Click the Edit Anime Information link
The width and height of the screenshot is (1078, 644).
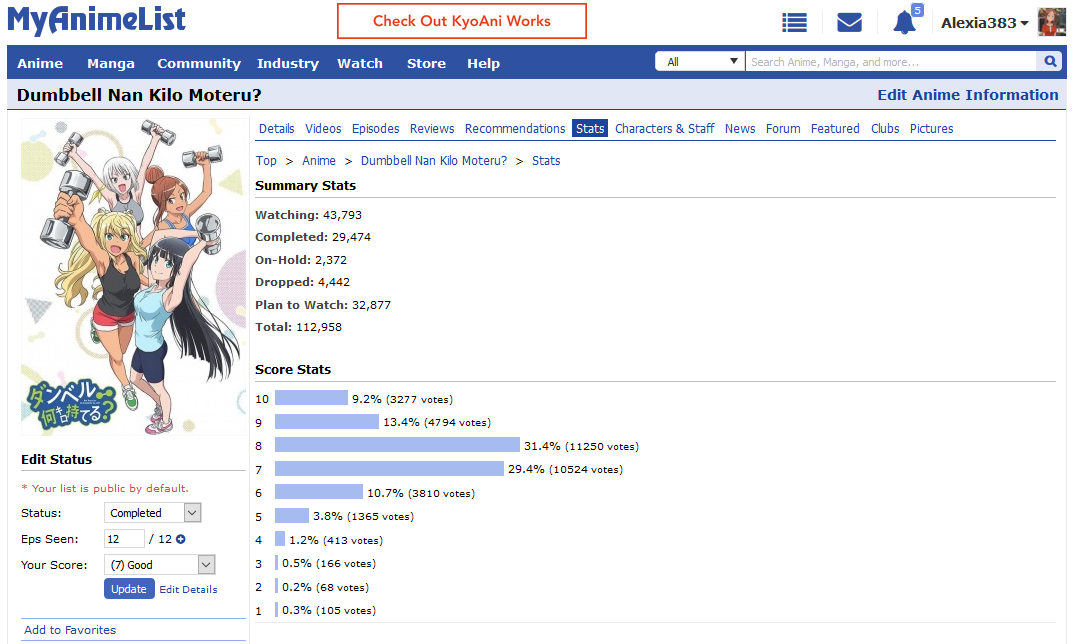coord(967,95)
